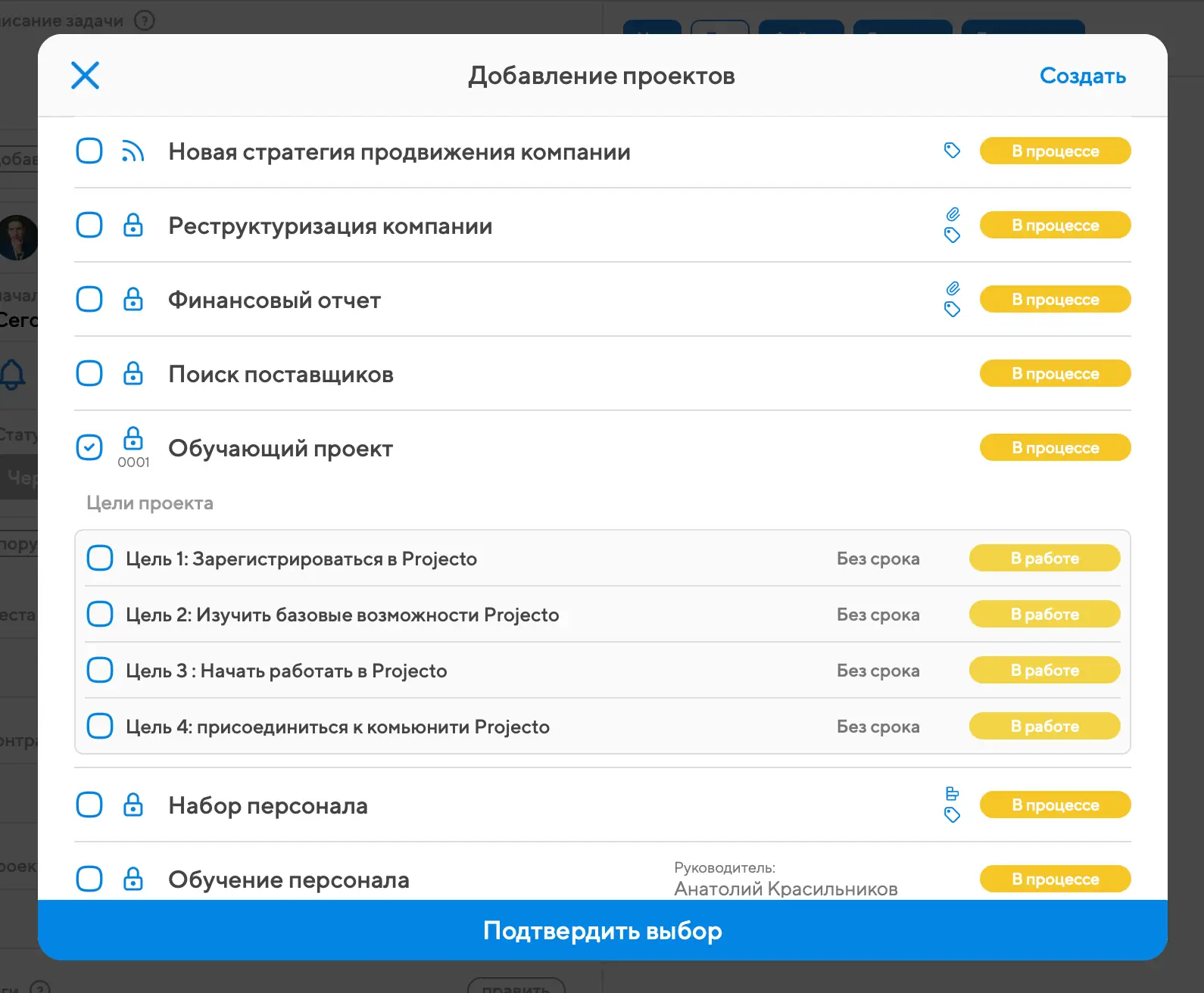Click the paperclip icon on Реструктуризация компании
Image resolution: width=1204 pixels, height=993 pixels.
coord(953,214)
